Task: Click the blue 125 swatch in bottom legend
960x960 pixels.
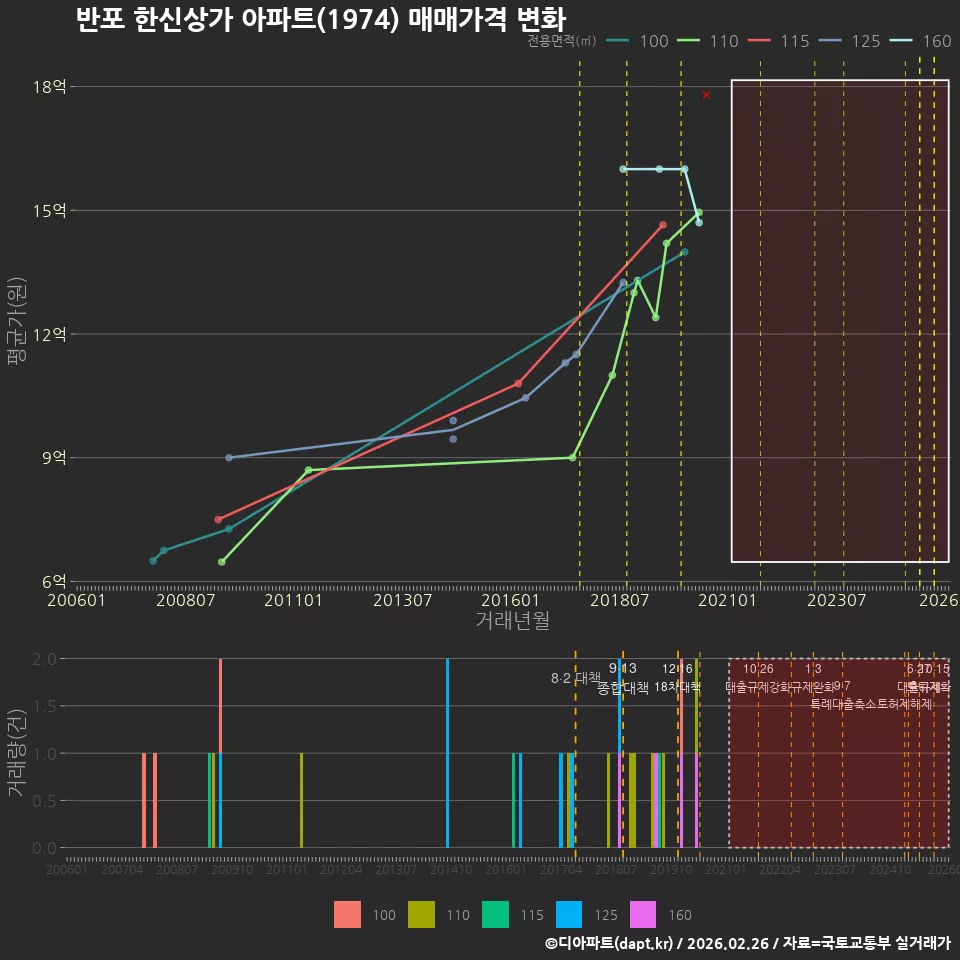Action: (569, 915)
